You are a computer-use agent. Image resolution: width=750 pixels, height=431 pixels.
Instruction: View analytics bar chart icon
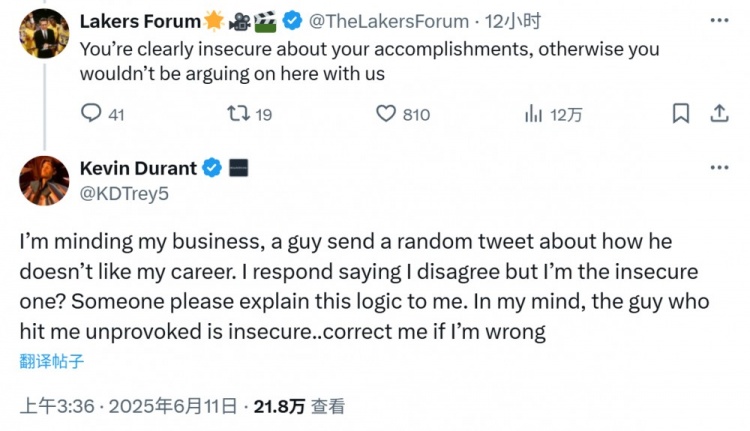point(533,114)
